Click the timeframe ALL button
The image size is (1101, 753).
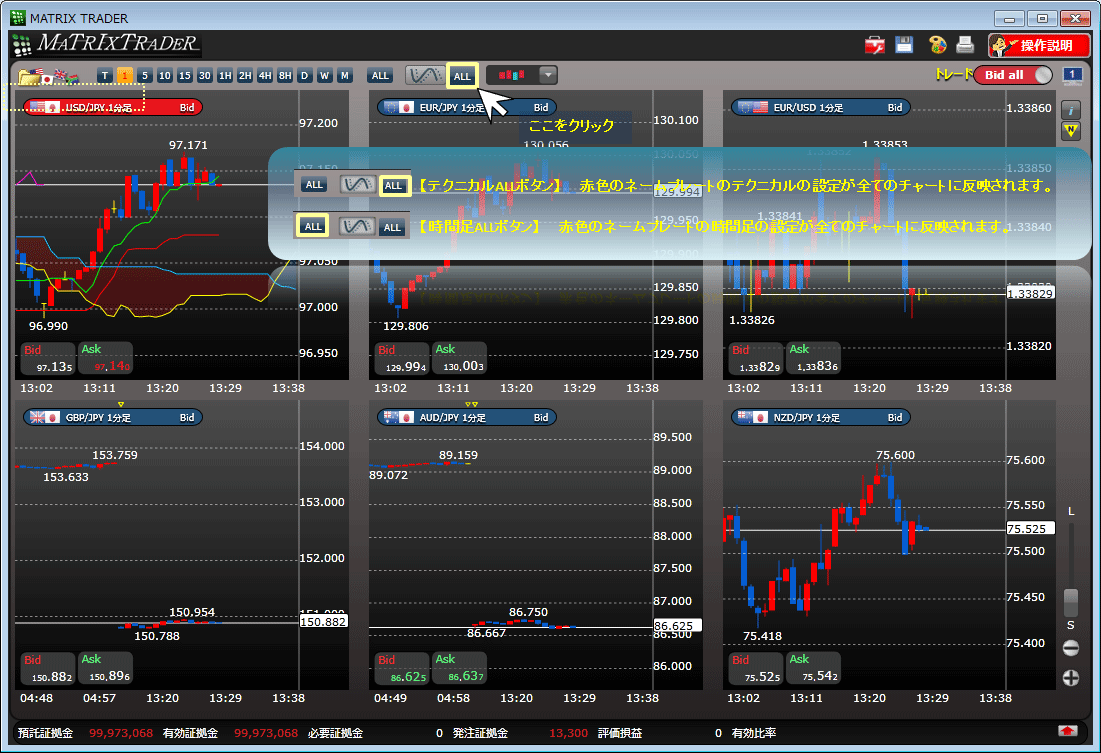380,76
